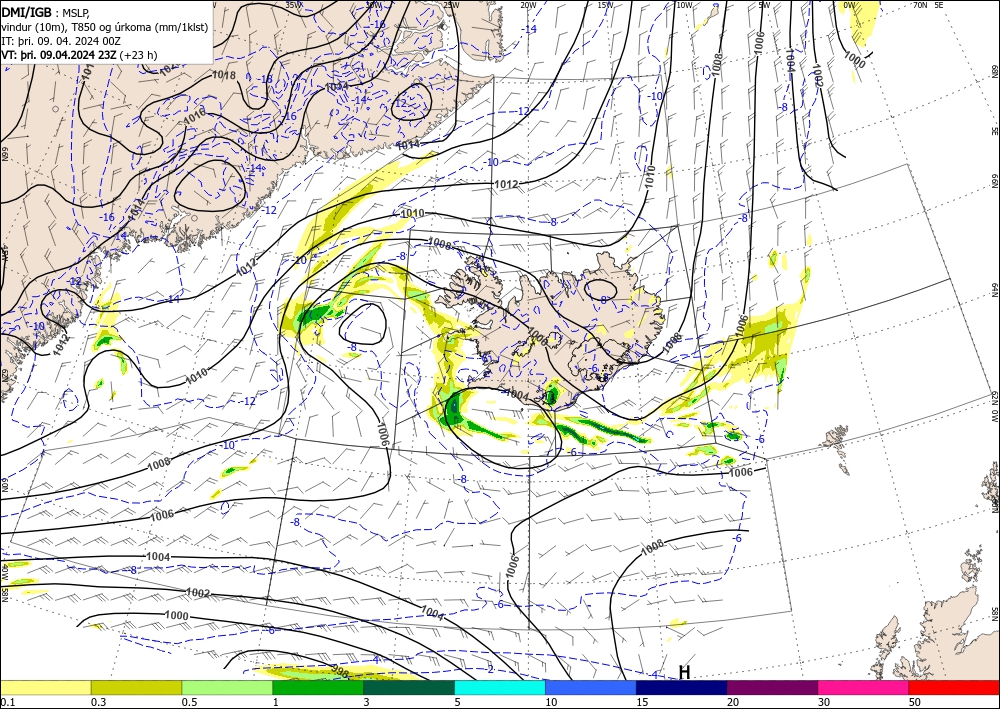
Task: Click the '-18' temperature contour label
Action: click(266, 80)
